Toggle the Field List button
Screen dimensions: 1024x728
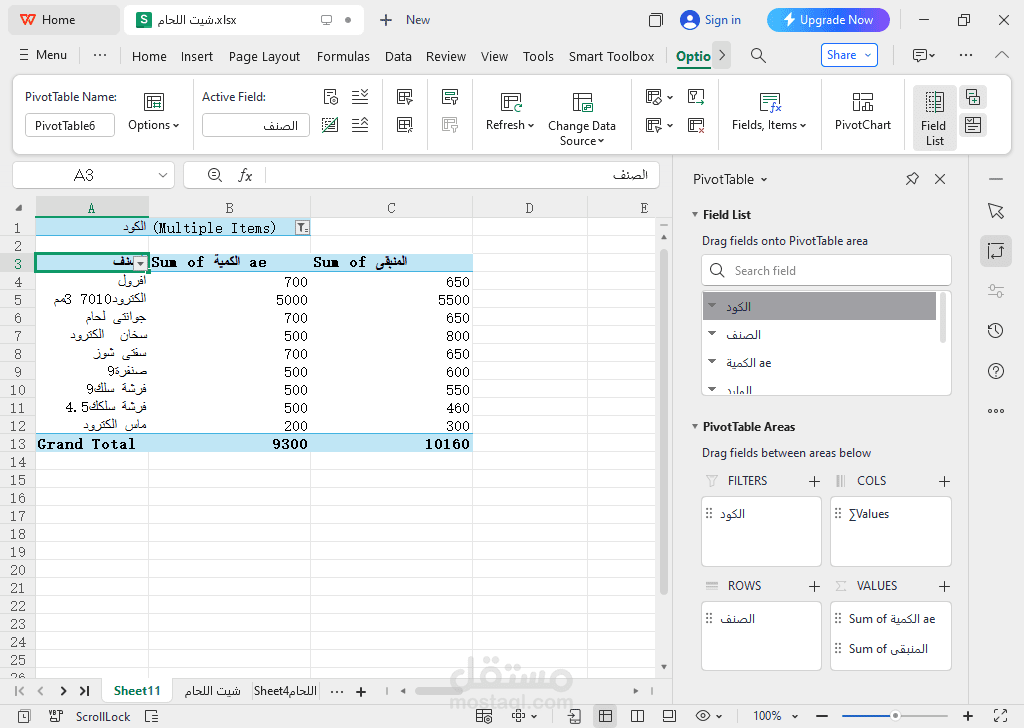[x=934, y=117]
